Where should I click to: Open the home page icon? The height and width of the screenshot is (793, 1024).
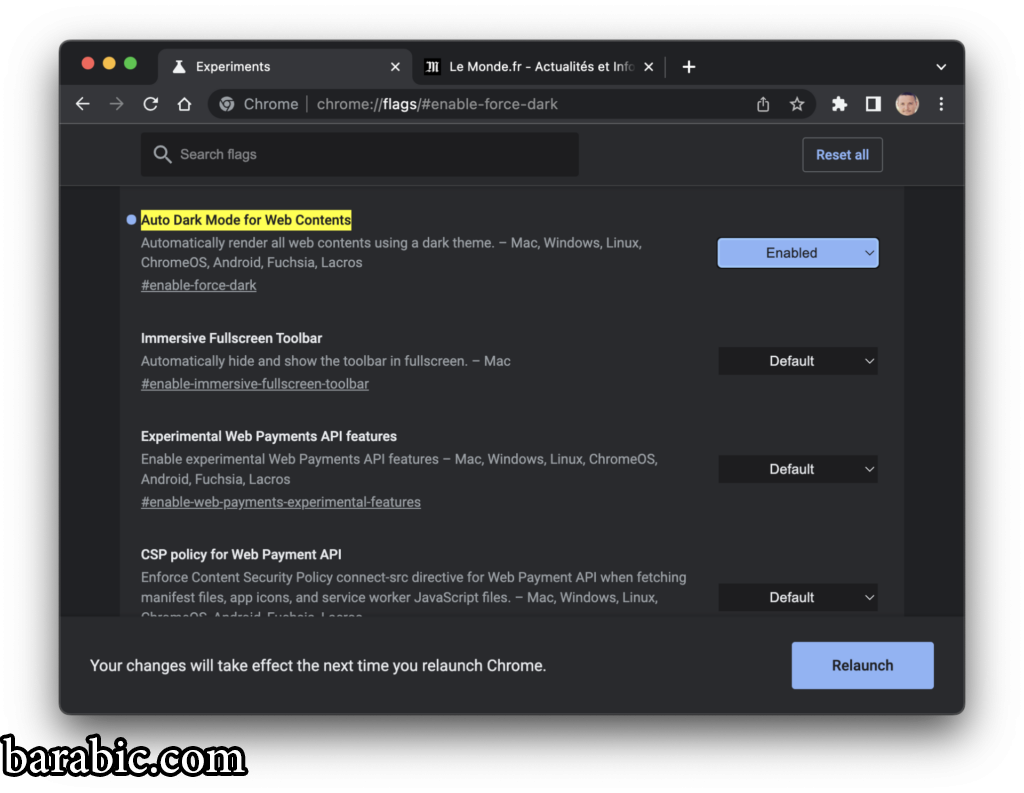tap(184, 104)
